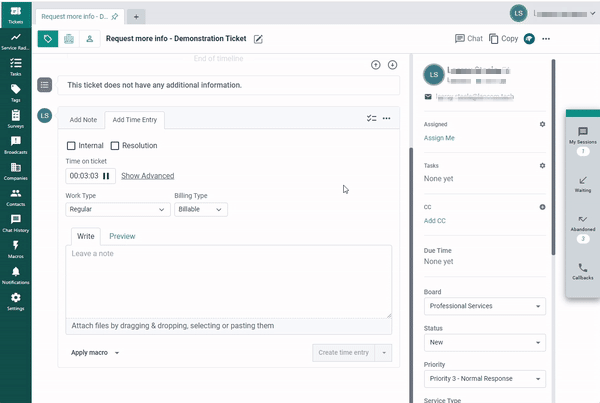
Task: Click the attach files drop area
Action: point(228,326)
